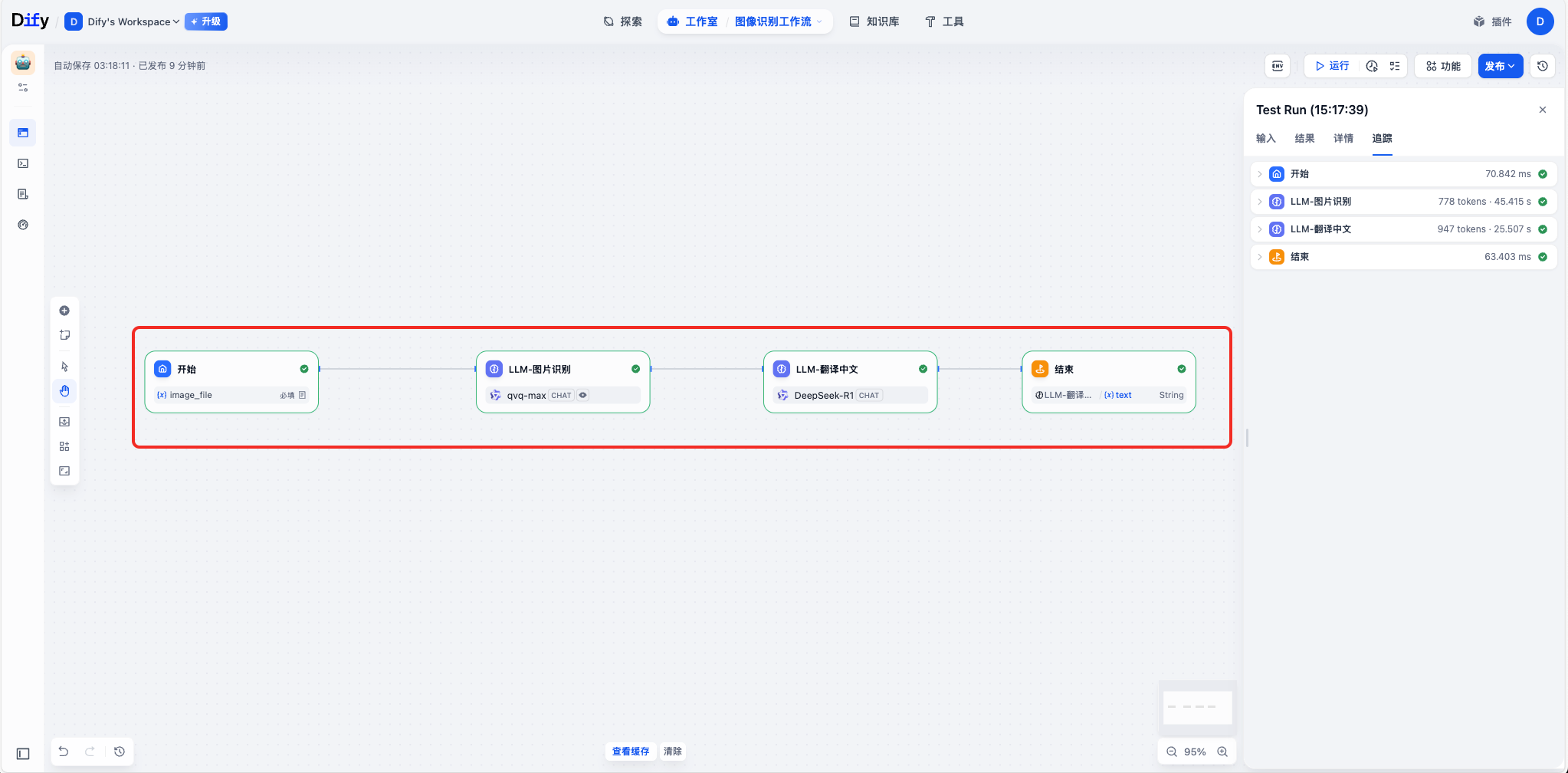This screenshot has width=1568, height=773.
Task: Select the pointer mode tool
Action: click(64, 367)
